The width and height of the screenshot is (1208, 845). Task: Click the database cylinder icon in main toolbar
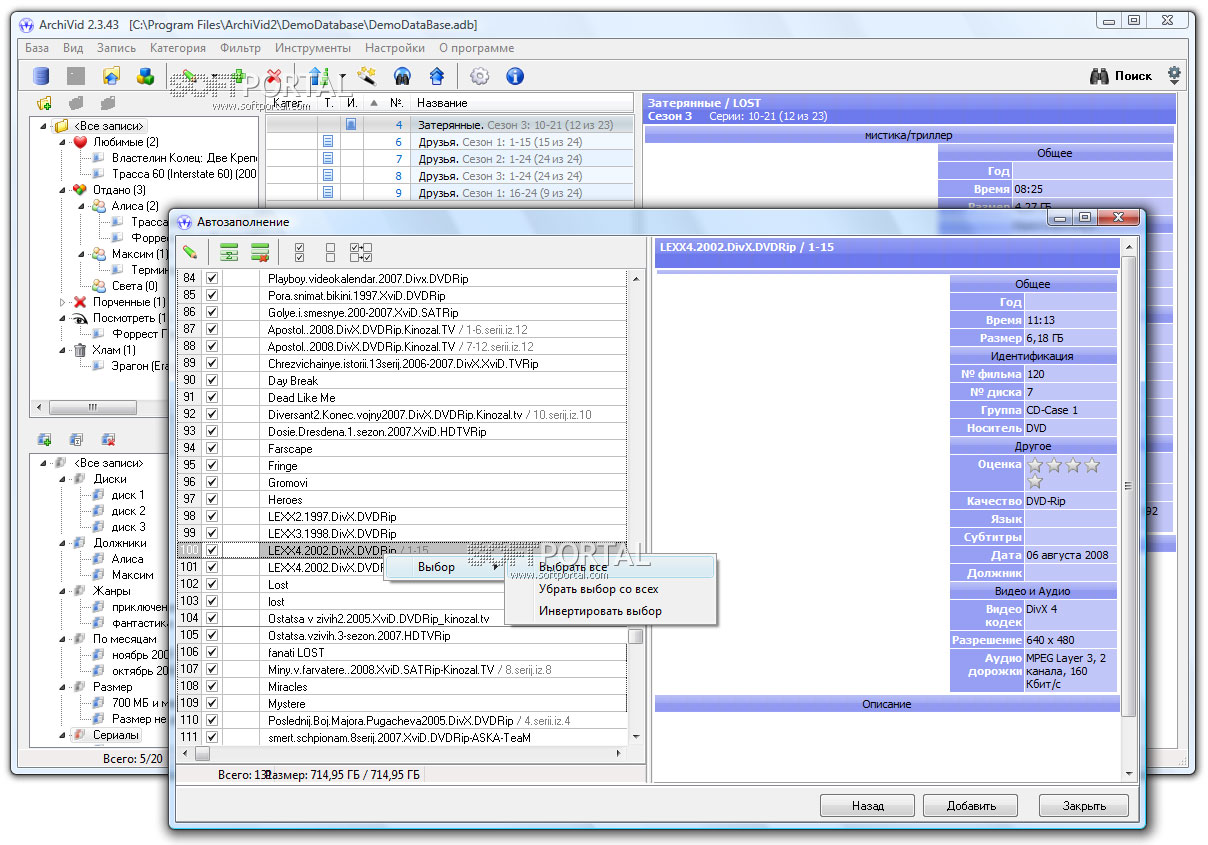coord(42,76)
